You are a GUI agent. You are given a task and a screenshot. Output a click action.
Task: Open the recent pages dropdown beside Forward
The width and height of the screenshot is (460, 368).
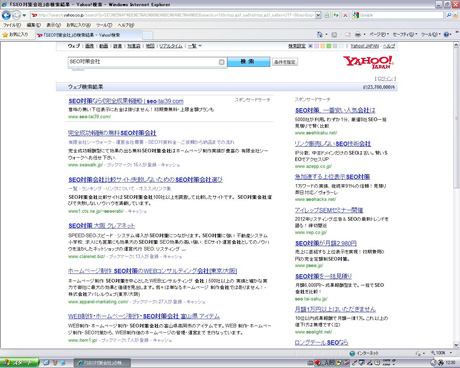(24, 15)
